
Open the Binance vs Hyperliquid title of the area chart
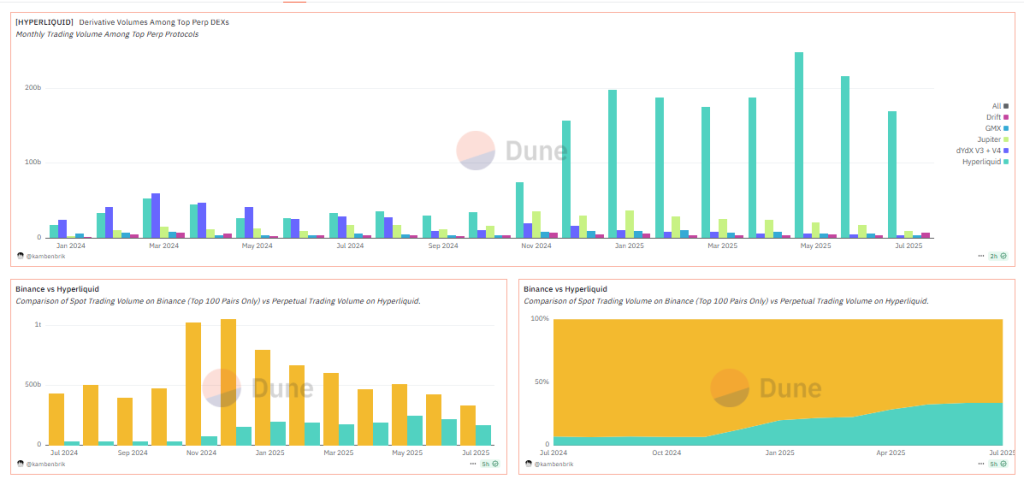[565, 289]
